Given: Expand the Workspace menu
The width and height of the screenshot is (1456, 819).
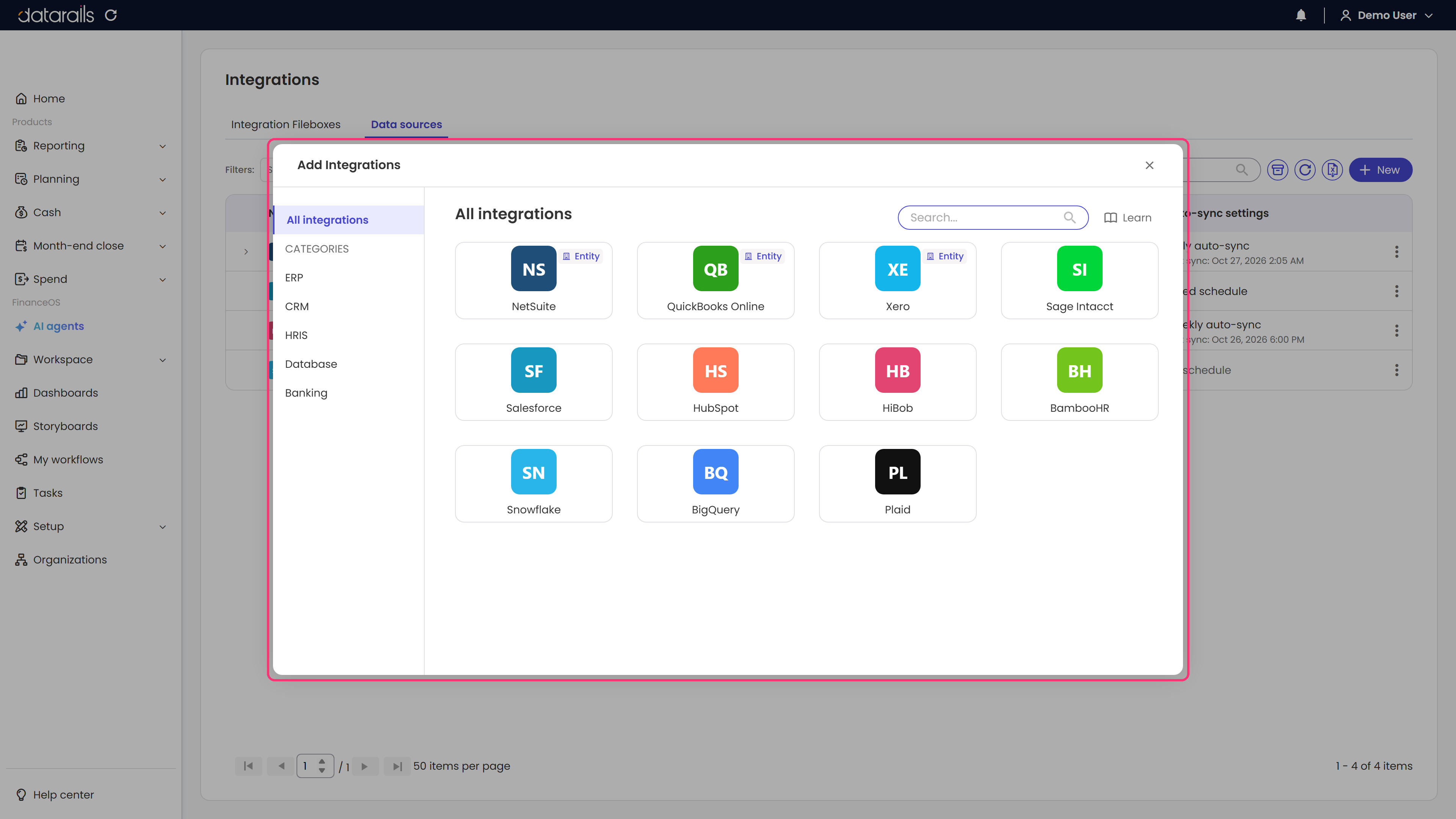Looking at the screenshot, I should tap(91, 359).
